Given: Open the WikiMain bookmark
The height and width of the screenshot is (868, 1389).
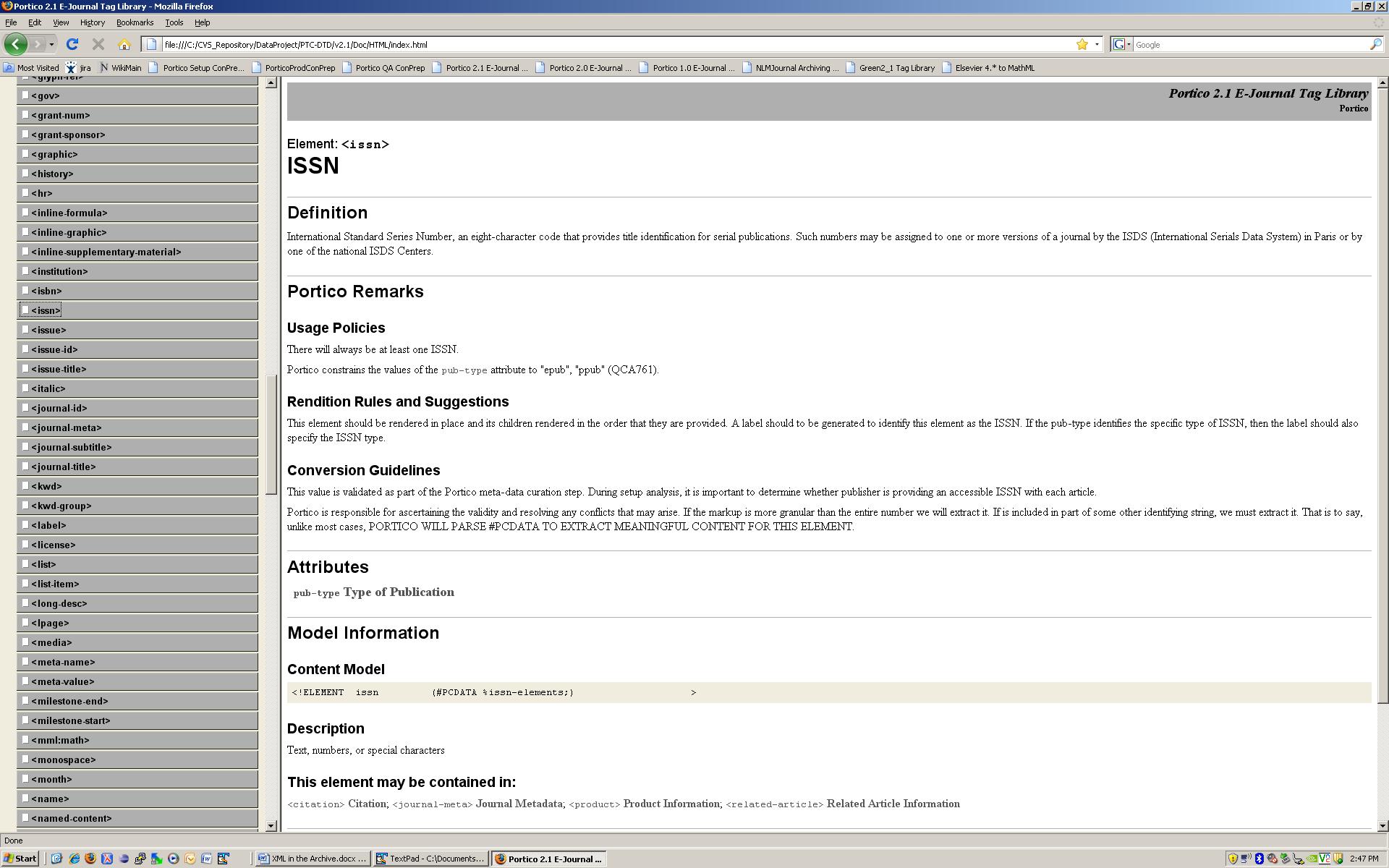Looking at the screenshot, I should point(120,68).
